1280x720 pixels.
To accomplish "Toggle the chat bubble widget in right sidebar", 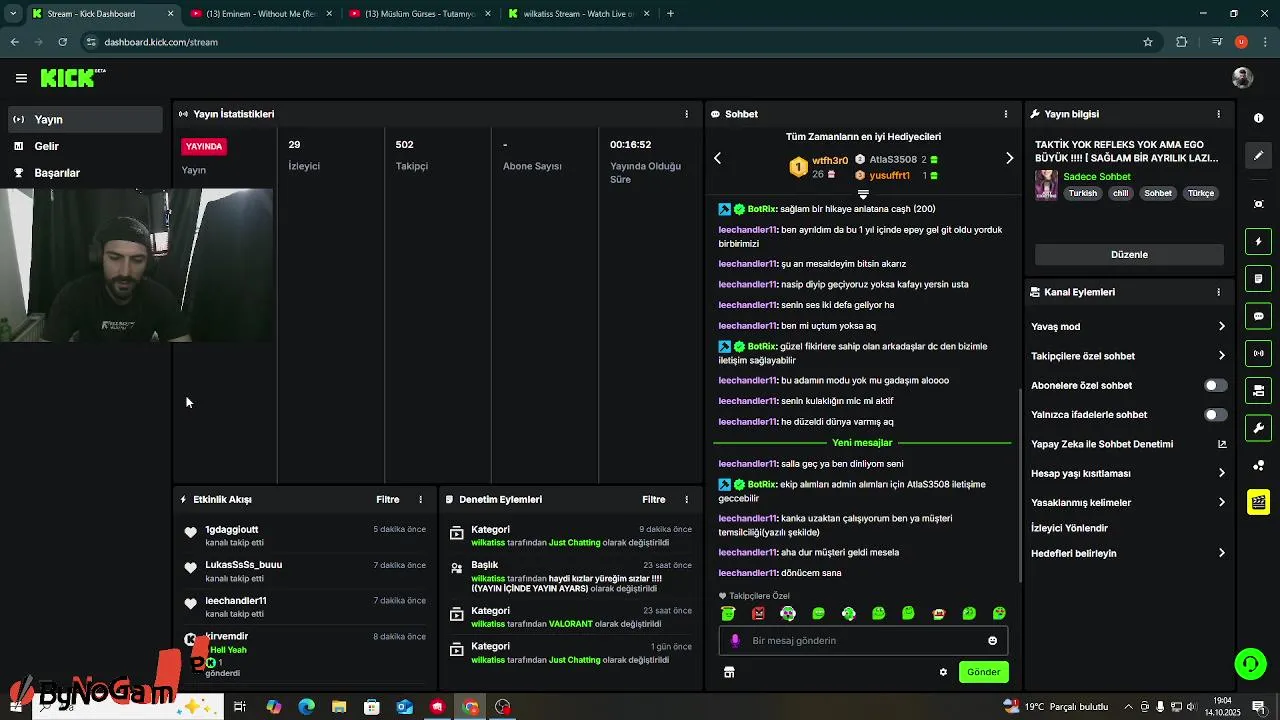I will pos(1258,316).
